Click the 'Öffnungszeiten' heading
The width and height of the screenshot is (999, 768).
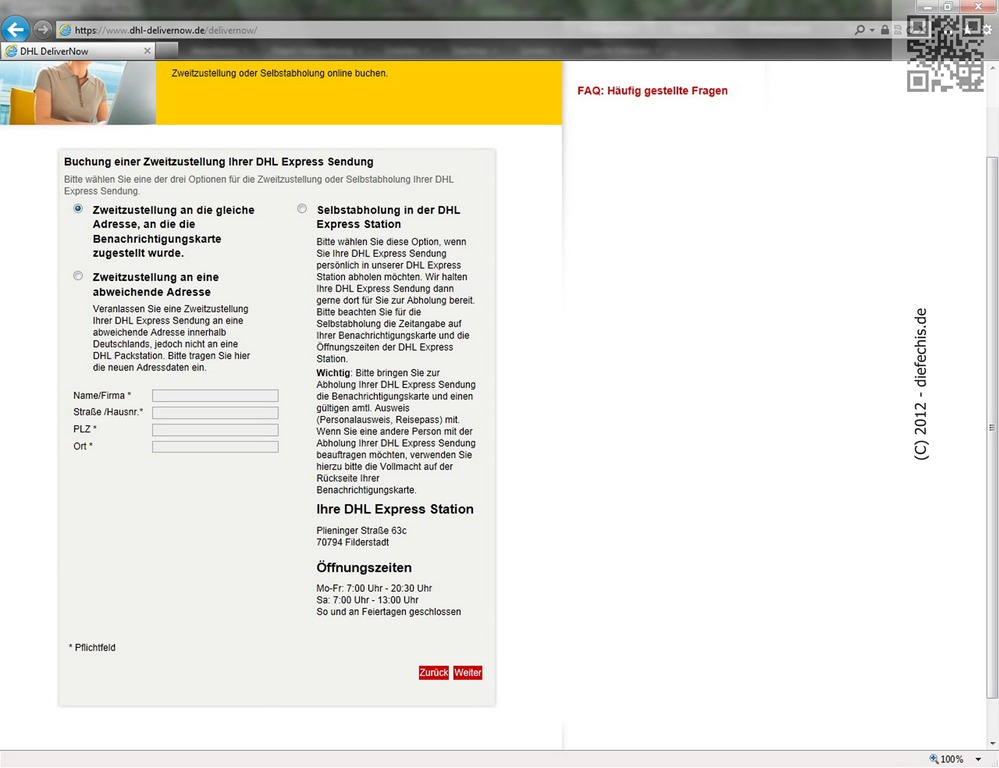[x=364, y=568]
